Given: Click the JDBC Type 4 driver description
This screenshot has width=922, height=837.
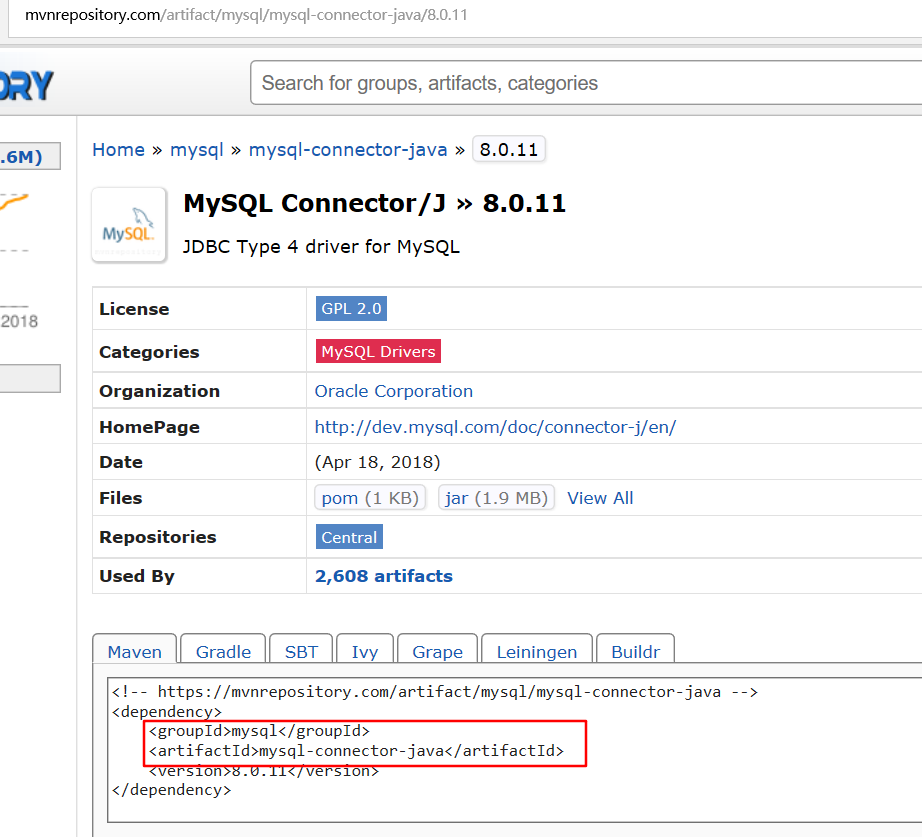Looking at the screenshot, I should (x=321, y=246).
